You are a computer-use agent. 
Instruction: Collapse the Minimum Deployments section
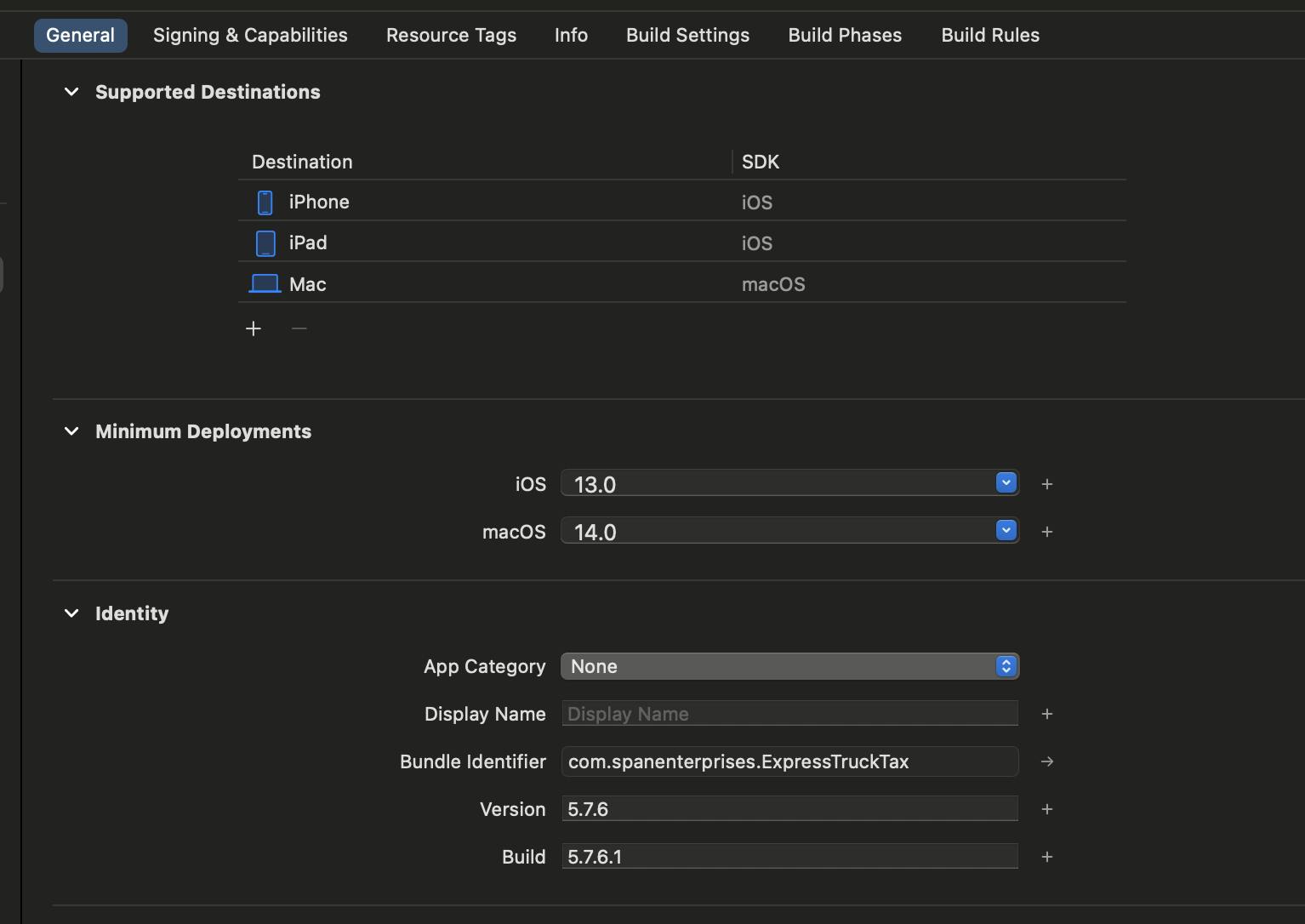71,431
